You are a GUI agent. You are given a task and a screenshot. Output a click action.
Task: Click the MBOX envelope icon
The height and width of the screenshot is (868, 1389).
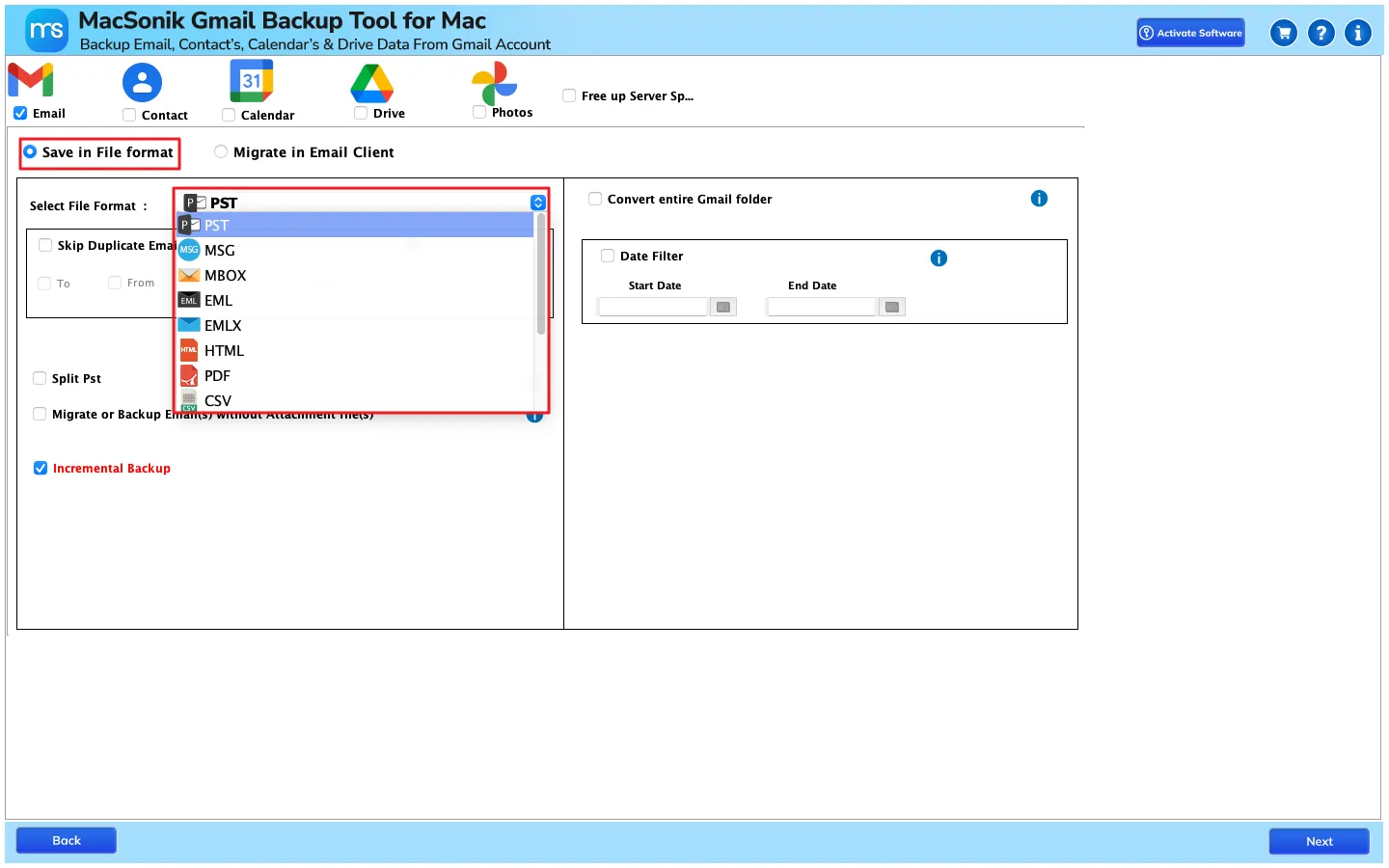click(x=189, y=275)
